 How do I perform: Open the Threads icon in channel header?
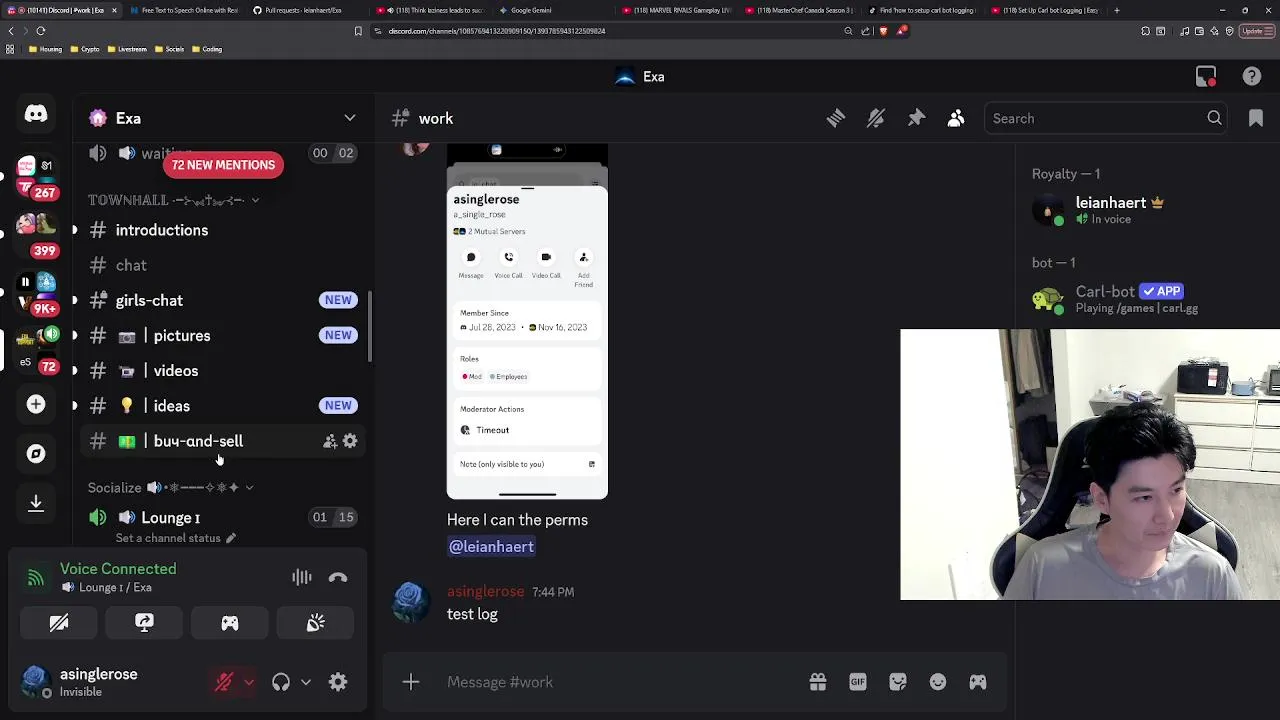pyautogui.click(x=836, y=118)
